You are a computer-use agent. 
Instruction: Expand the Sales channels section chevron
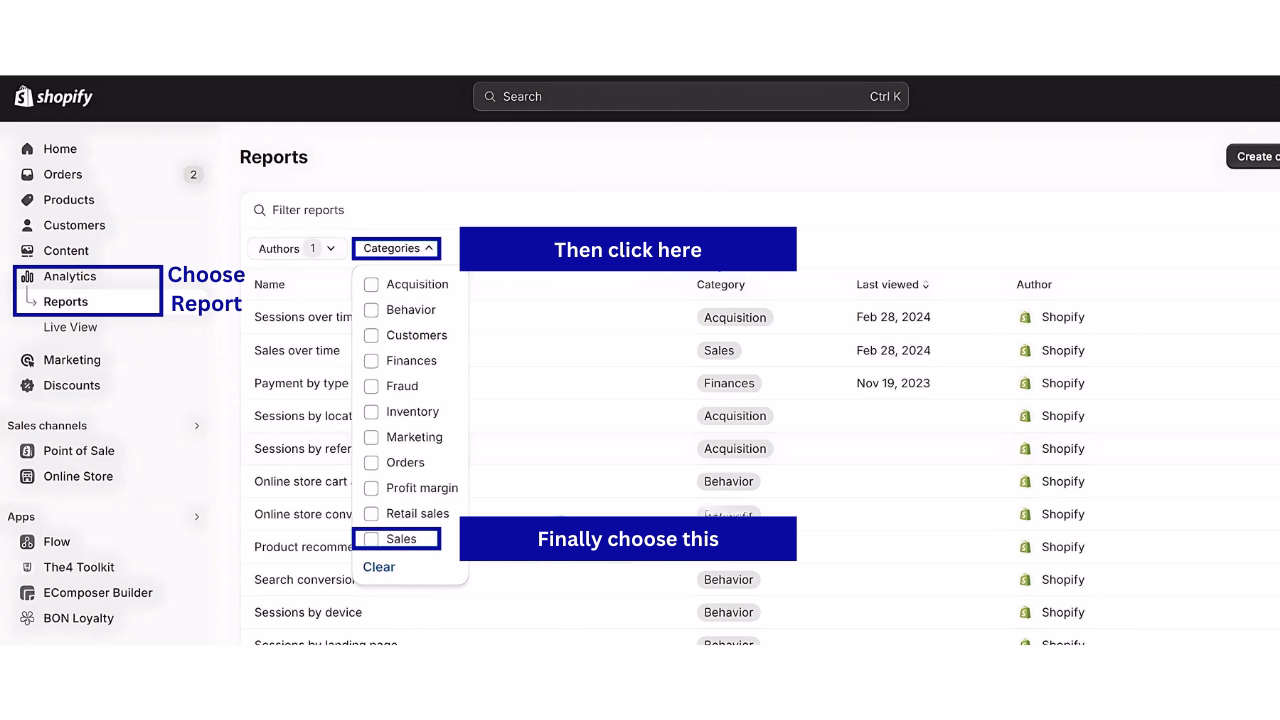coord(197,426)
